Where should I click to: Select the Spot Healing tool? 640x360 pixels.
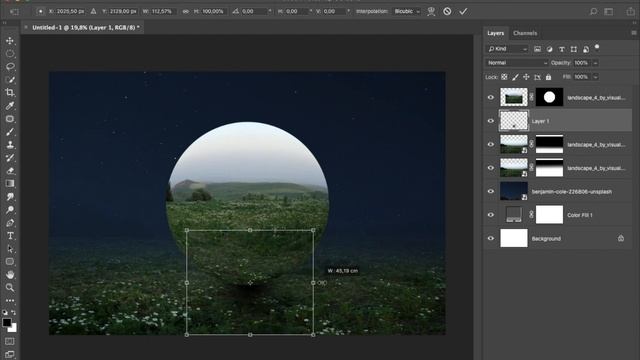tap(10, 119)
